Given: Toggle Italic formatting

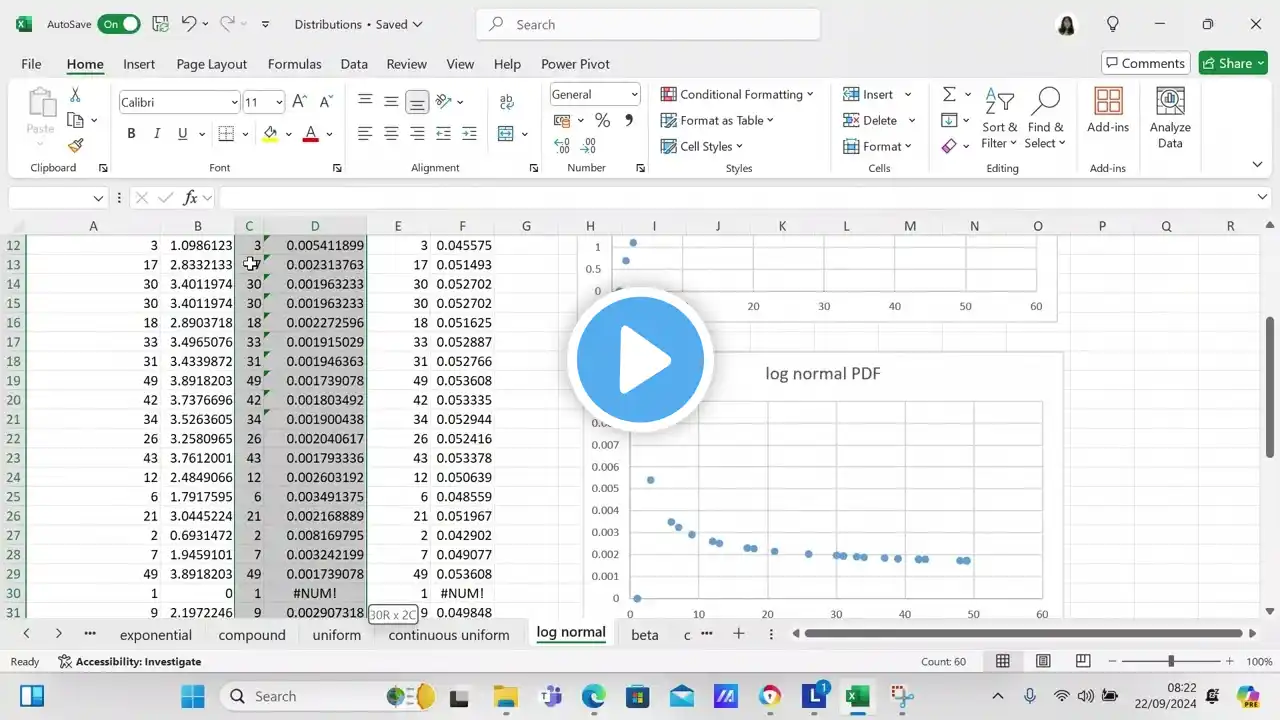Looking at the screenshot, I should click(x=157, y=134).
